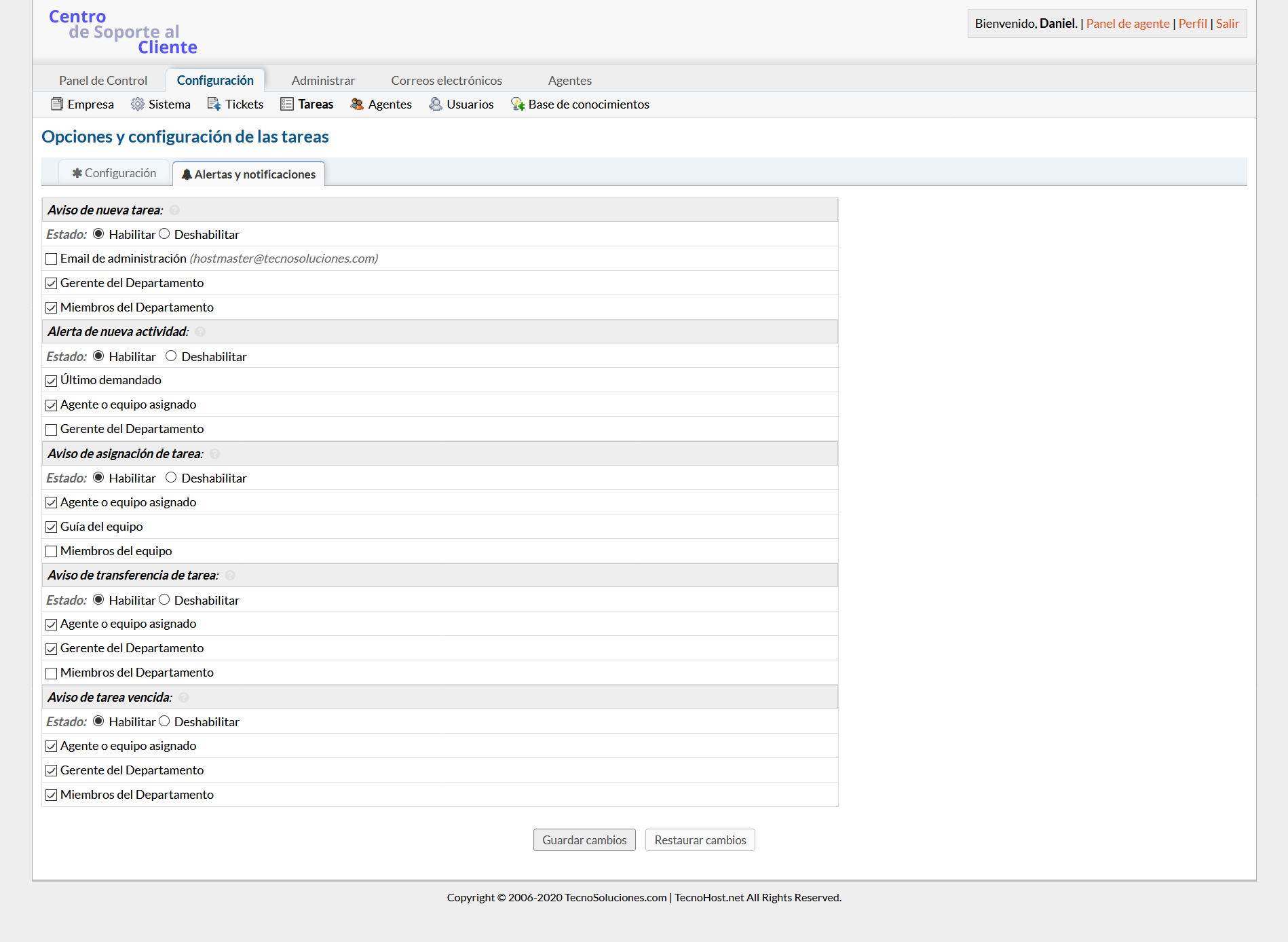Screen dimensions: 1288x942
Task: Open the Correos electrónicos main tab
Action: click(x=447, y=80)
